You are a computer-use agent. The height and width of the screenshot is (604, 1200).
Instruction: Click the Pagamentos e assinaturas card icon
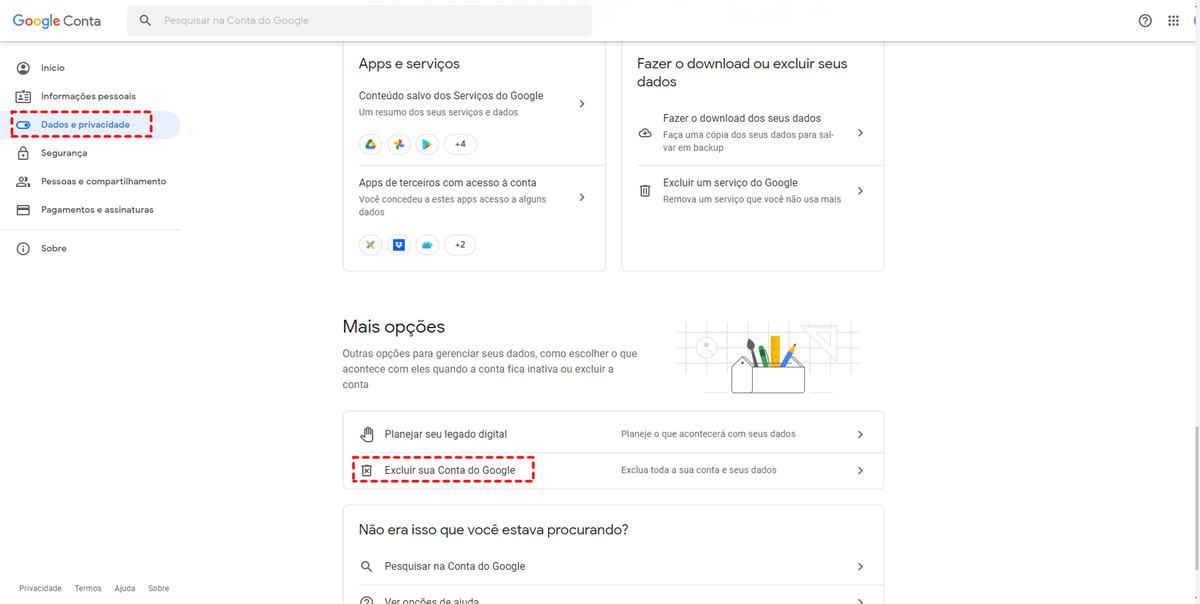pos(23,210)
